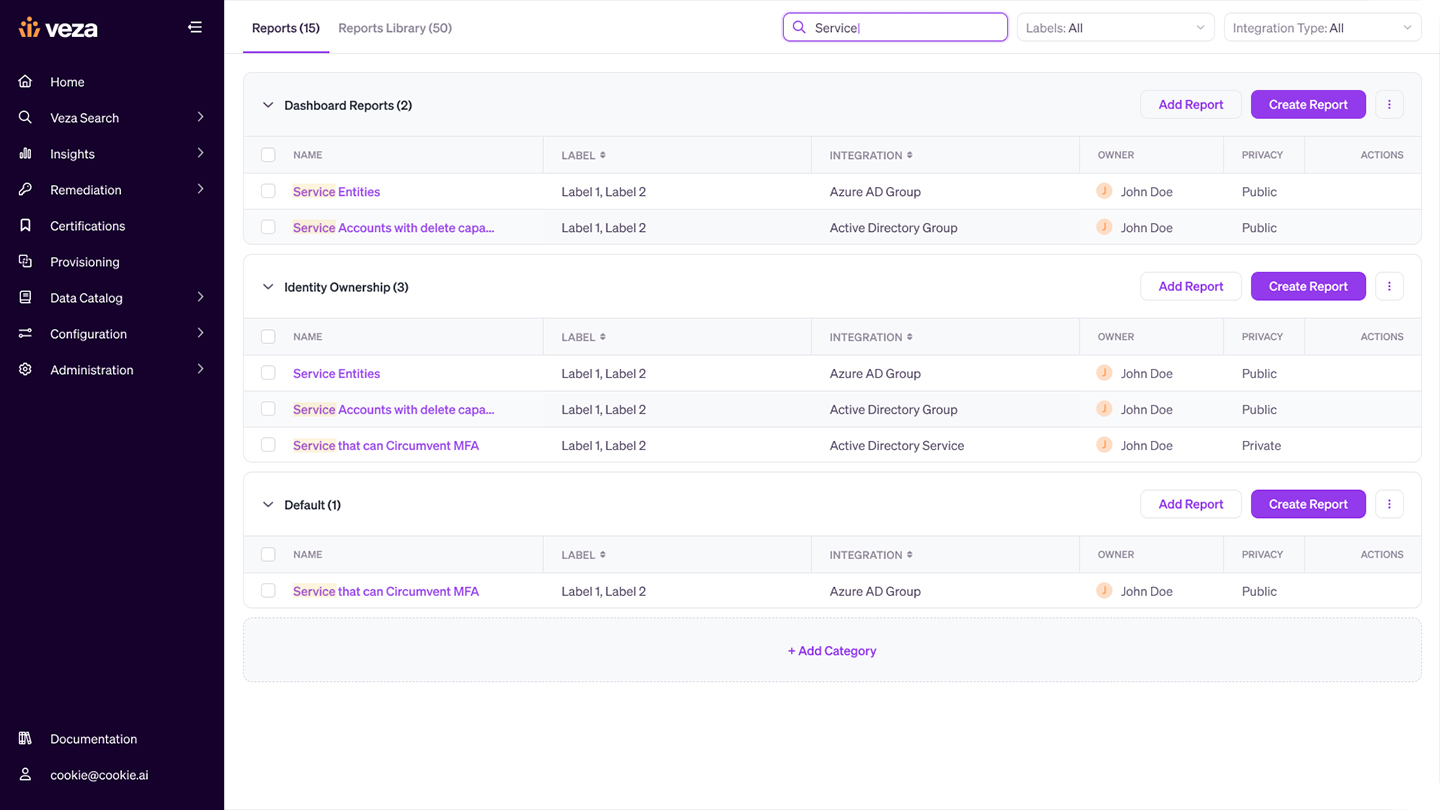
Task: Check the Service that can Circumvent MFA row in Default
Action: point(268,591)
